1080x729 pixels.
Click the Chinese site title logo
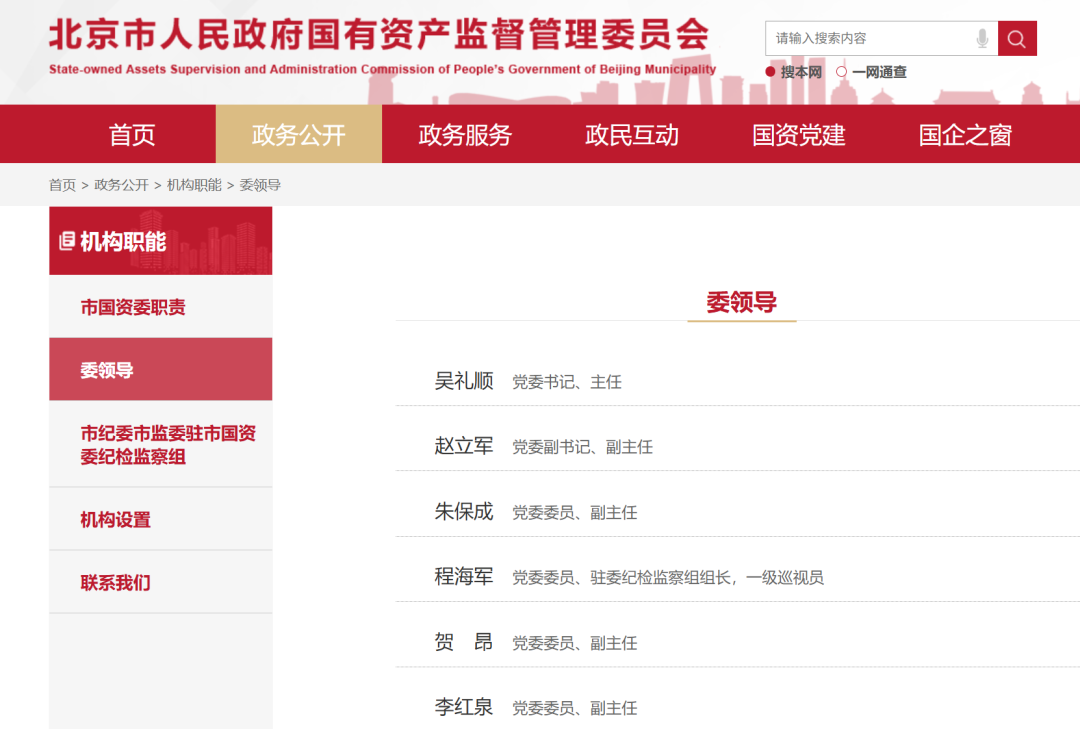click(x=379, y=34)
